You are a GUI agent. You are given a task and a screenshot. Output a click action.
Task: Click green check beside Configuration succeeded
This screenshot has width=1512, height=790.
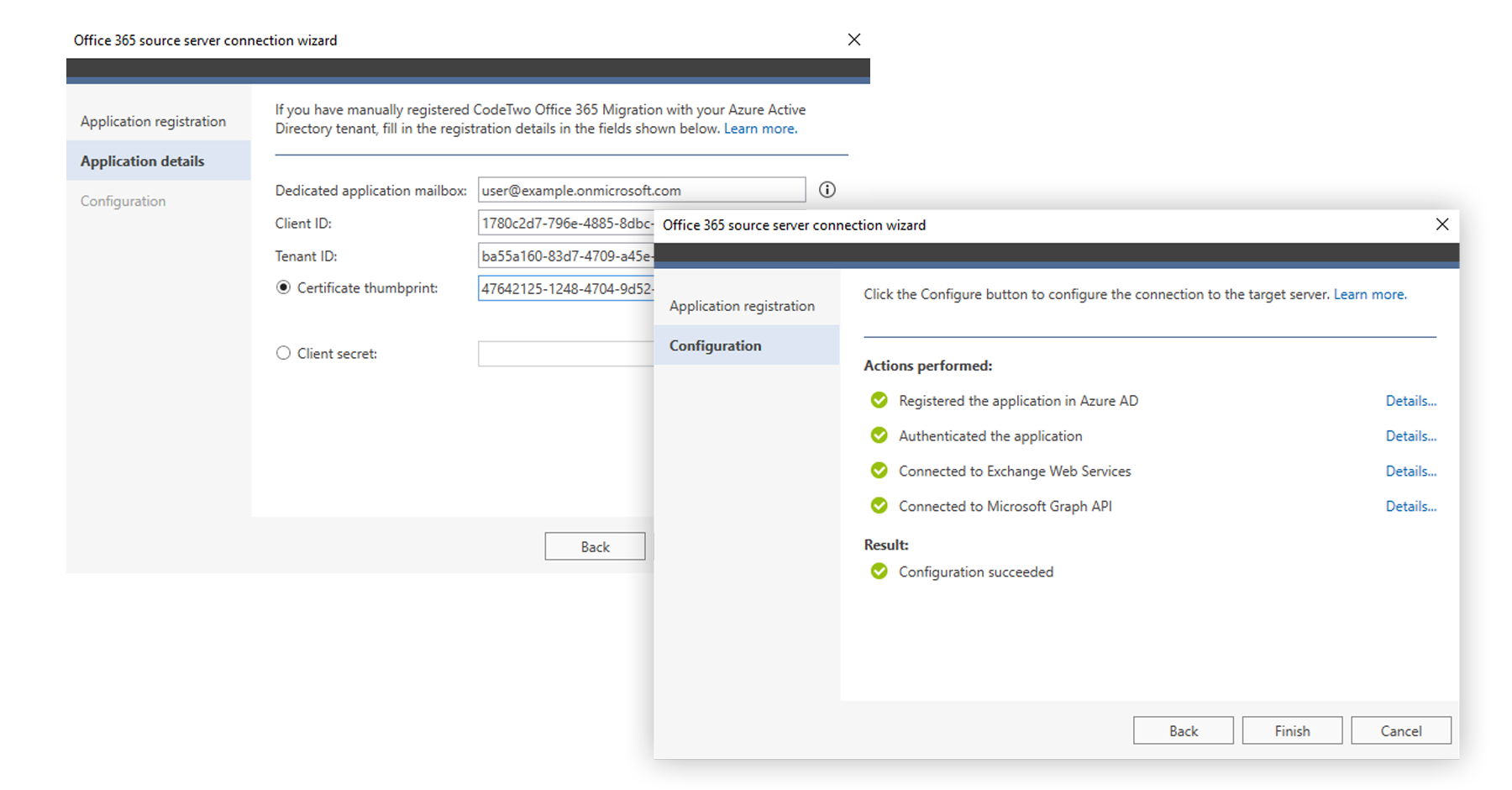coord(879,571)
